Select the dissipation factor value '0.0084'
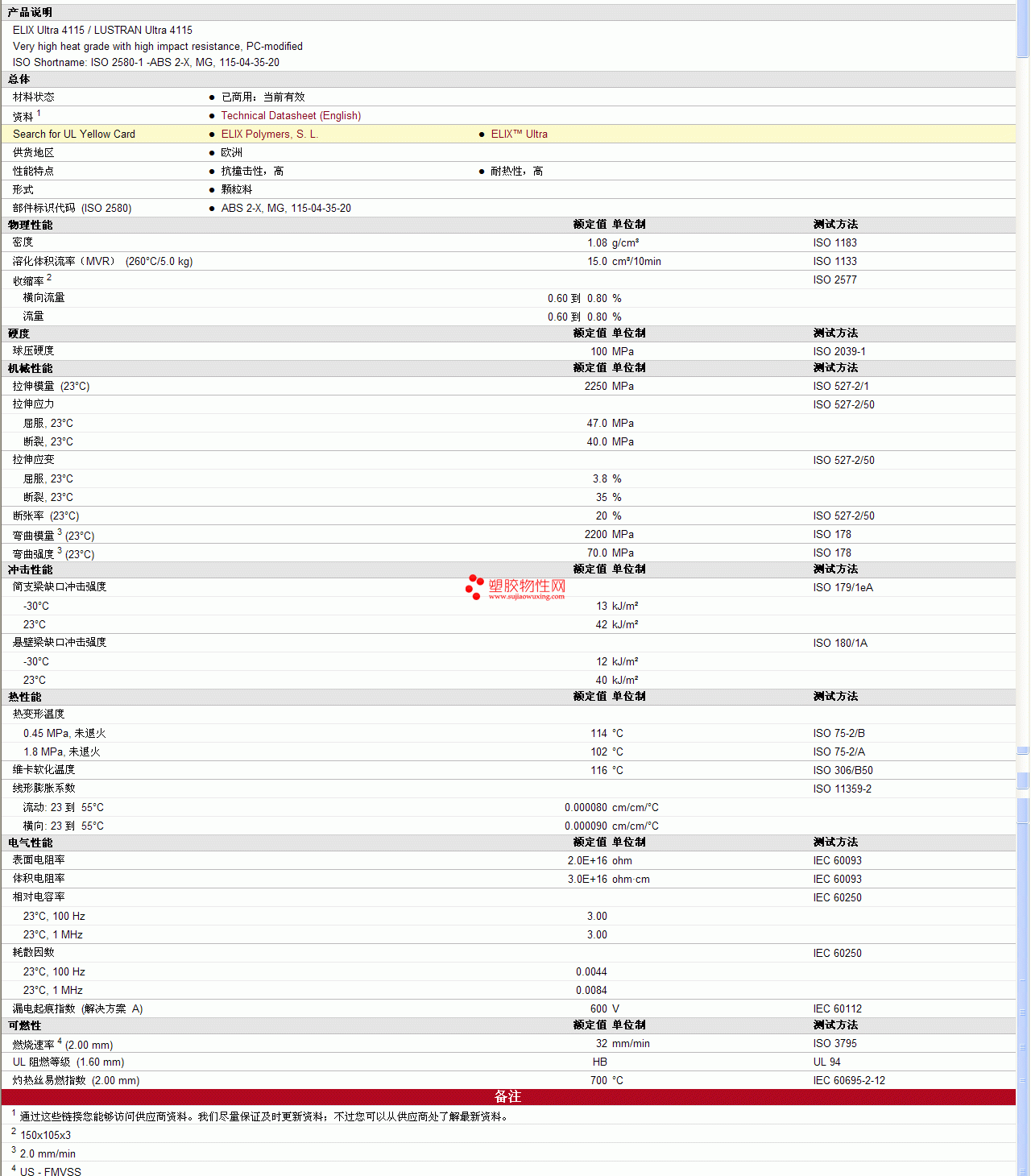 pyautogui.click(x=591, y=991)
